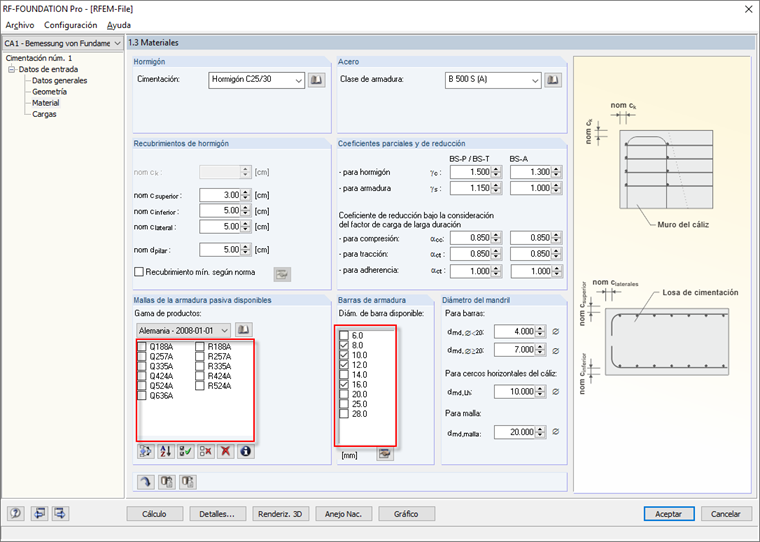This screenshot has height=542, width=760.
Task: Show mesh info via blue info icon
Action: tap(246, 451)
